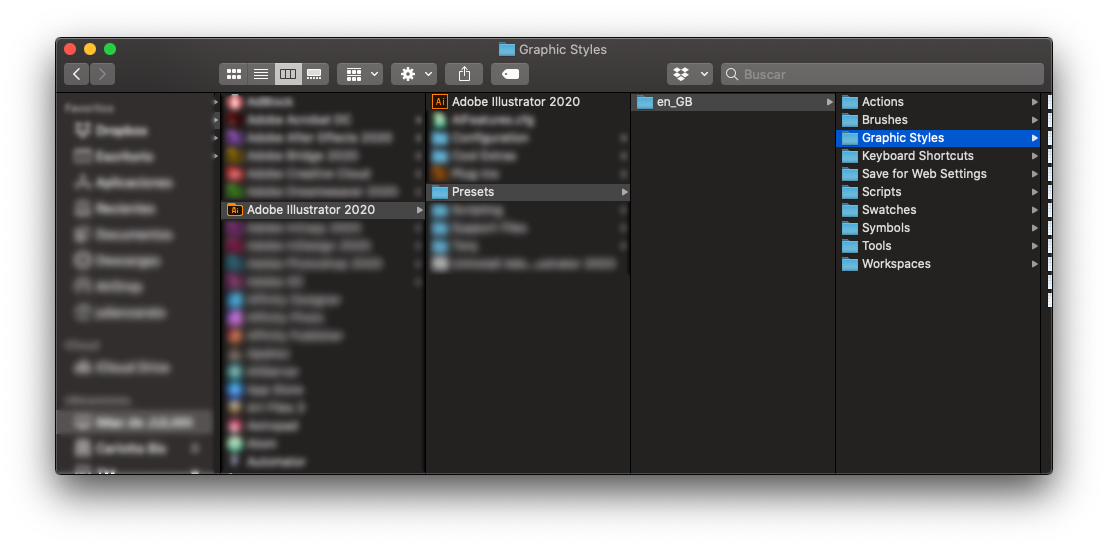Open the Tools folder

938,246
